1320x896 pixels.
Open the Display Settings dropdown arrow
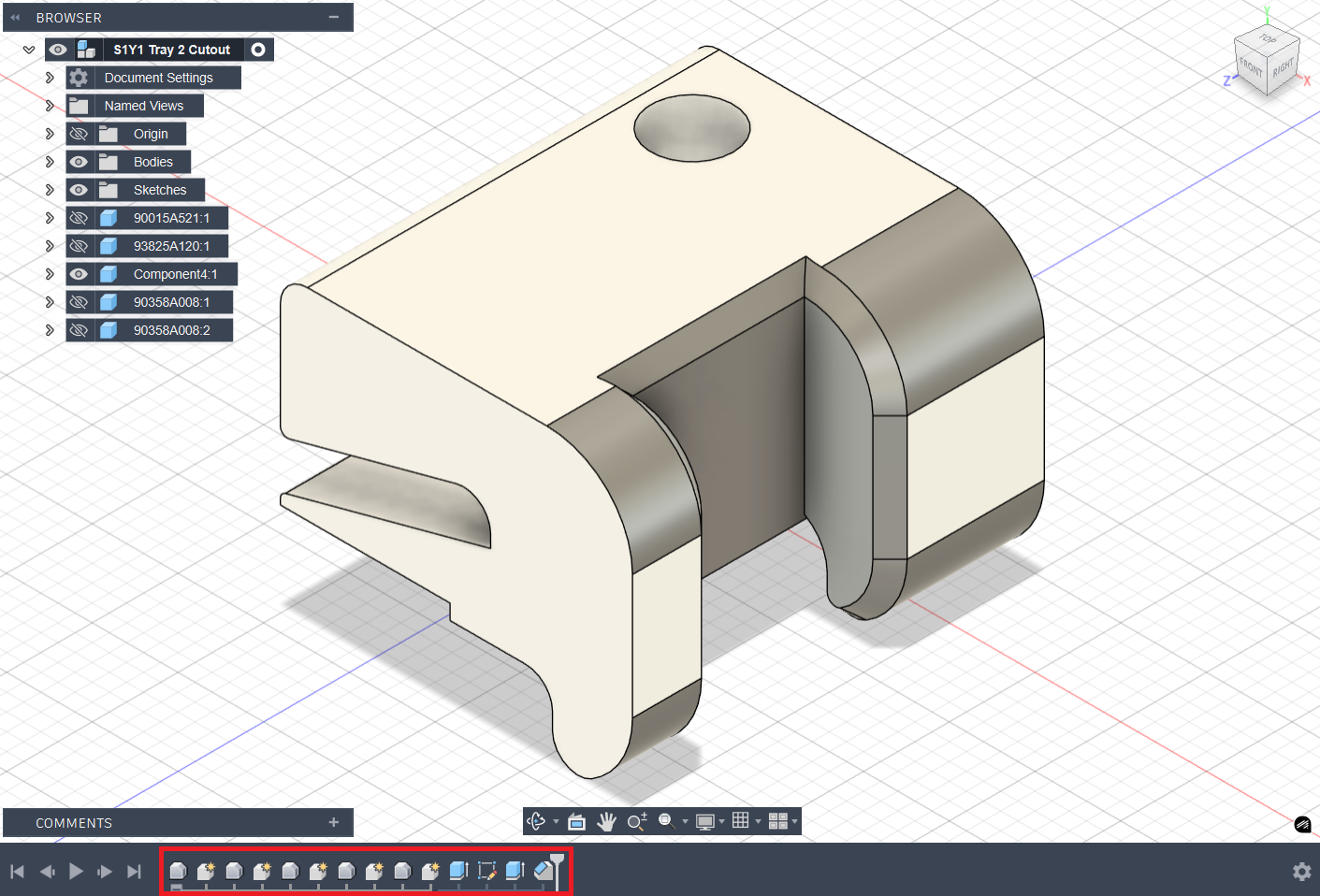tap(721, 822)
